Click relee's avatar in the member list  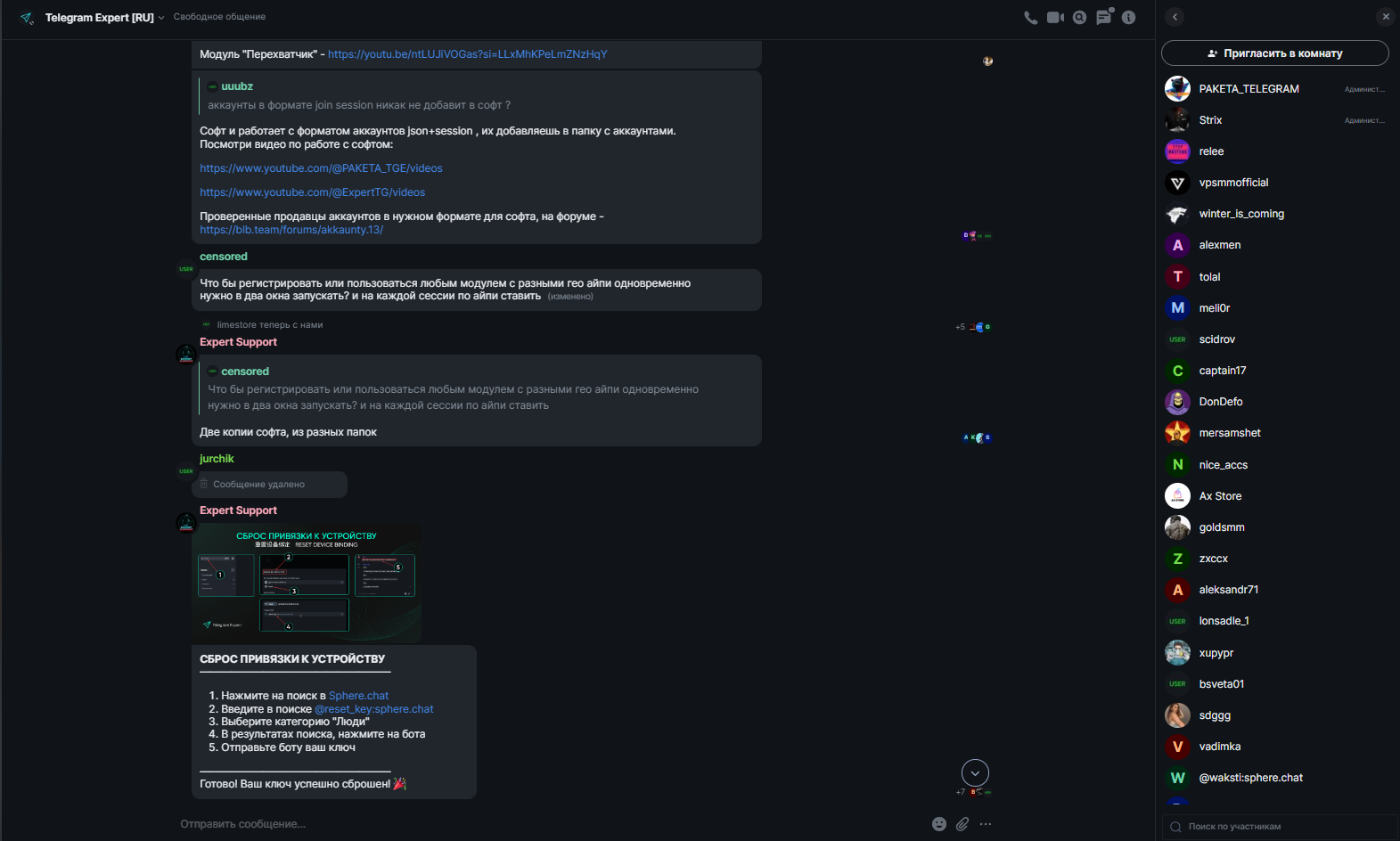1177,151
